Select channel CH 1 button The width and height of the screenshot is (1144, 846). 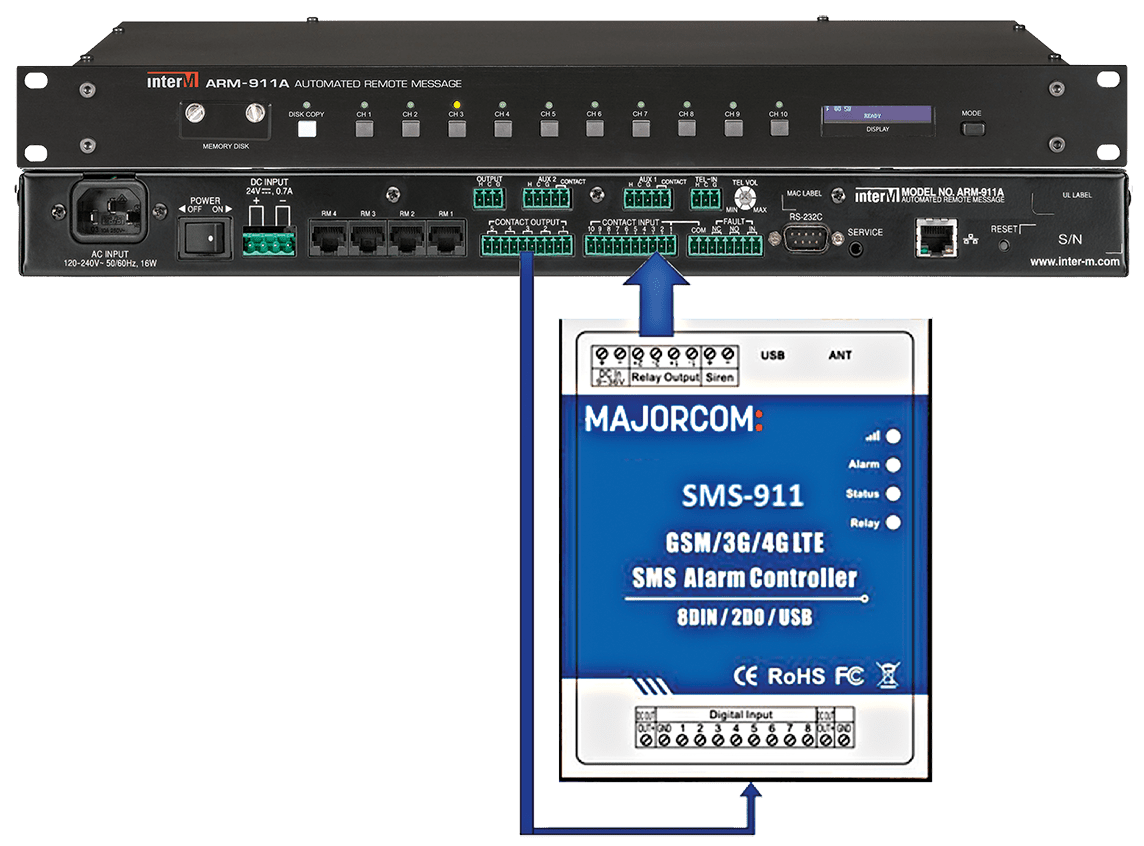(364, 128)
